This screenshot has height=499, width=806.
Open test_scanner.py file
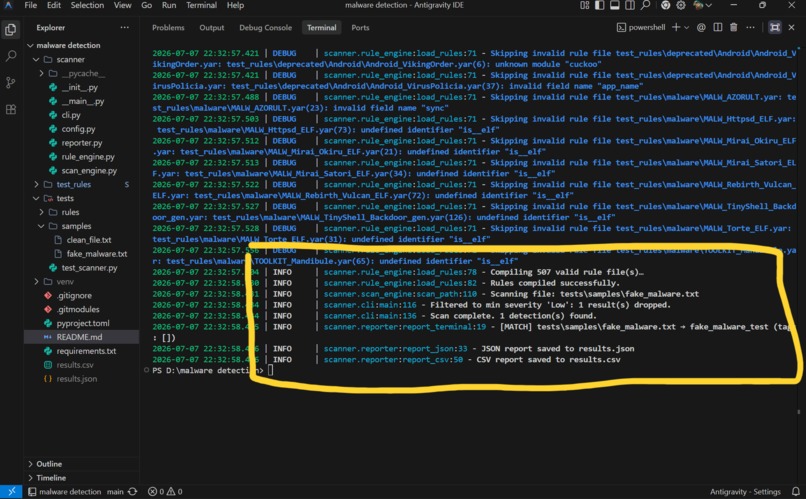(x=89, y=268)
